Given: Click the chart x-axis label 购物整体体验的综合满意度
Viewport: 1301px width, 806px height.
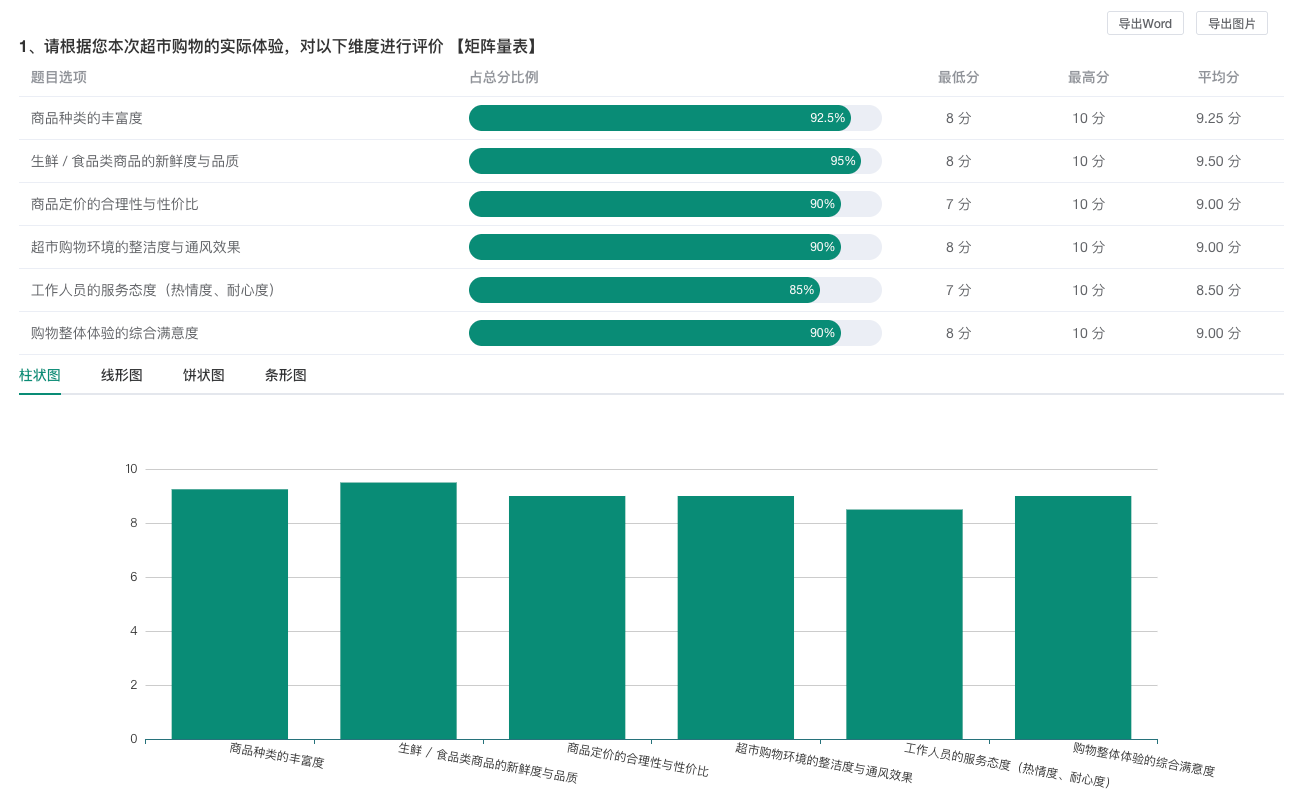Looking at the screenshot, I should (x=1144, y=760).
